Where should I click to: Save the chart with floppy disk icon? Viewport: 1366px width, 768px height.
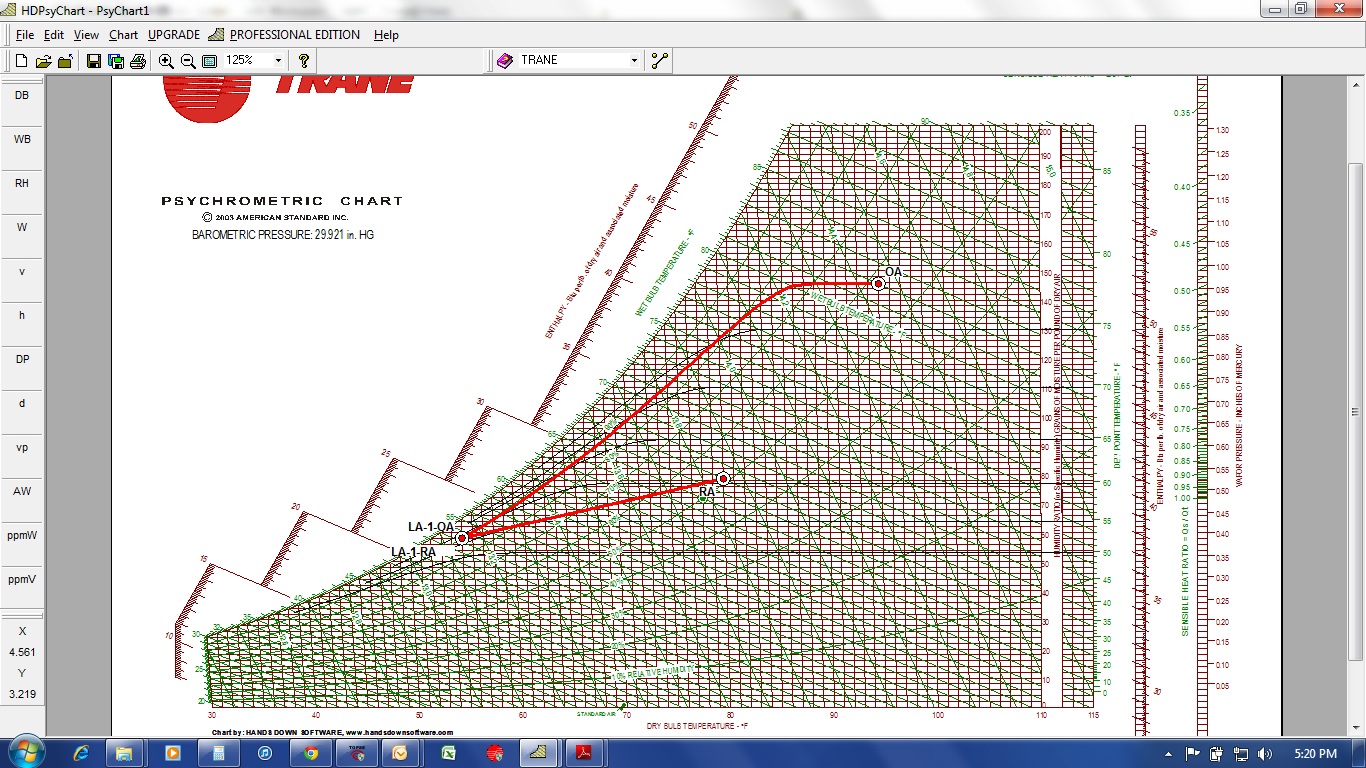pyautogui.click(x=93, y=61)
